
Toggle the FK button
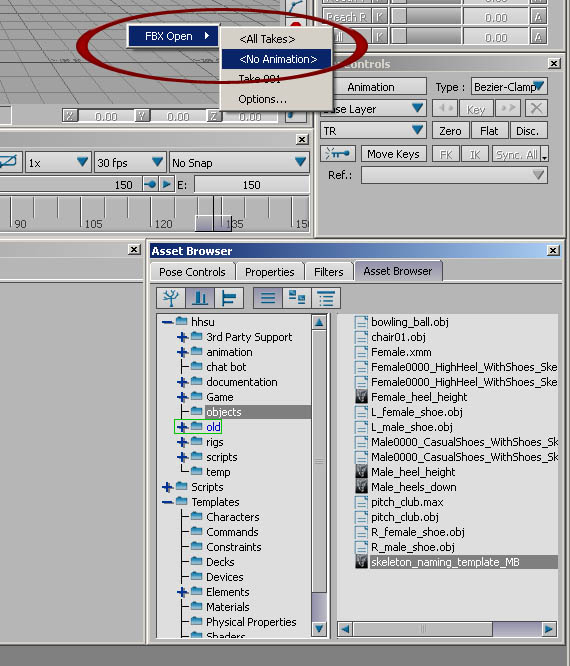pos(446,154)
